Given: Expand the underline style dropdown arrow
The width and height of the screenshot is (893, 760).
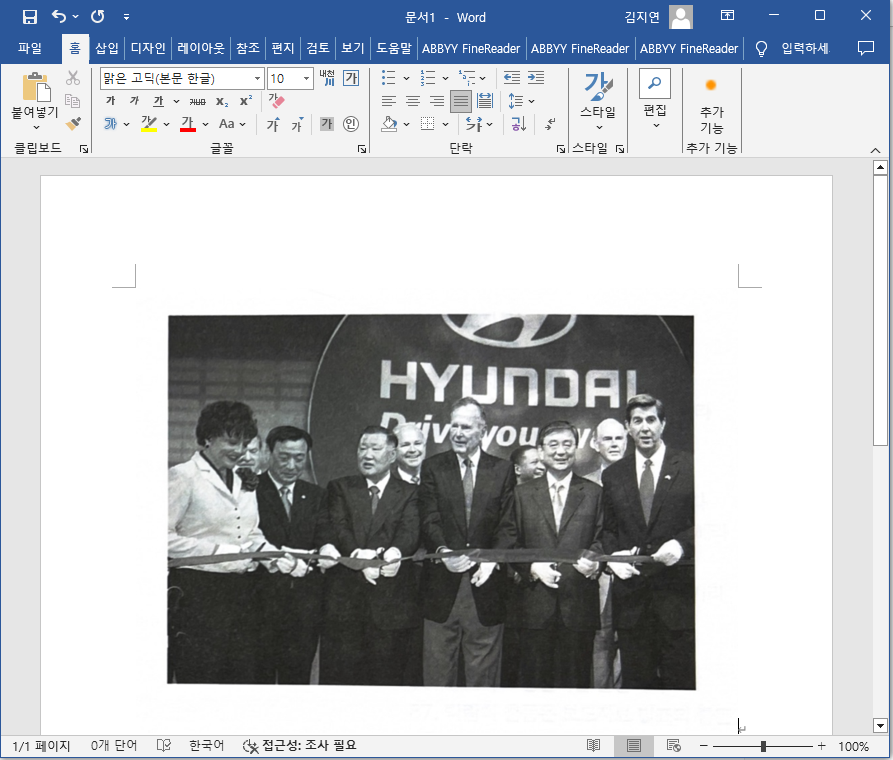Looking at the screenshot, I should tap(177, 101).
